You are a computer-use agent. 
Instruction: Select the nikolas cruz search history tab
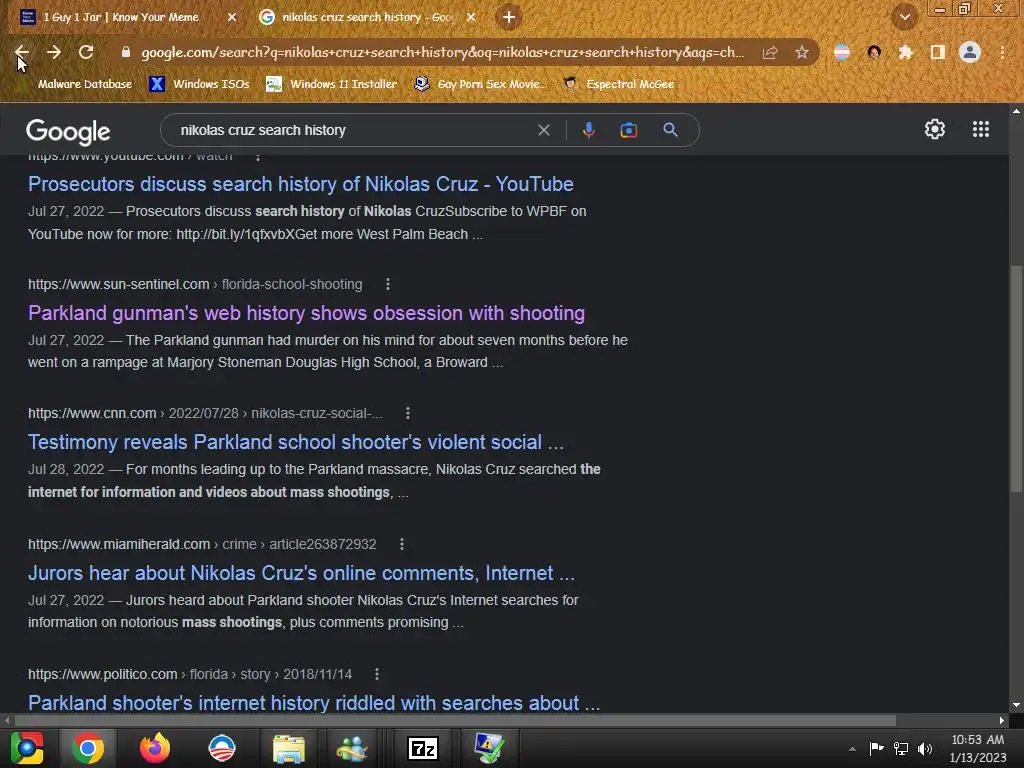pyautogui.click(x=368, y=18)
